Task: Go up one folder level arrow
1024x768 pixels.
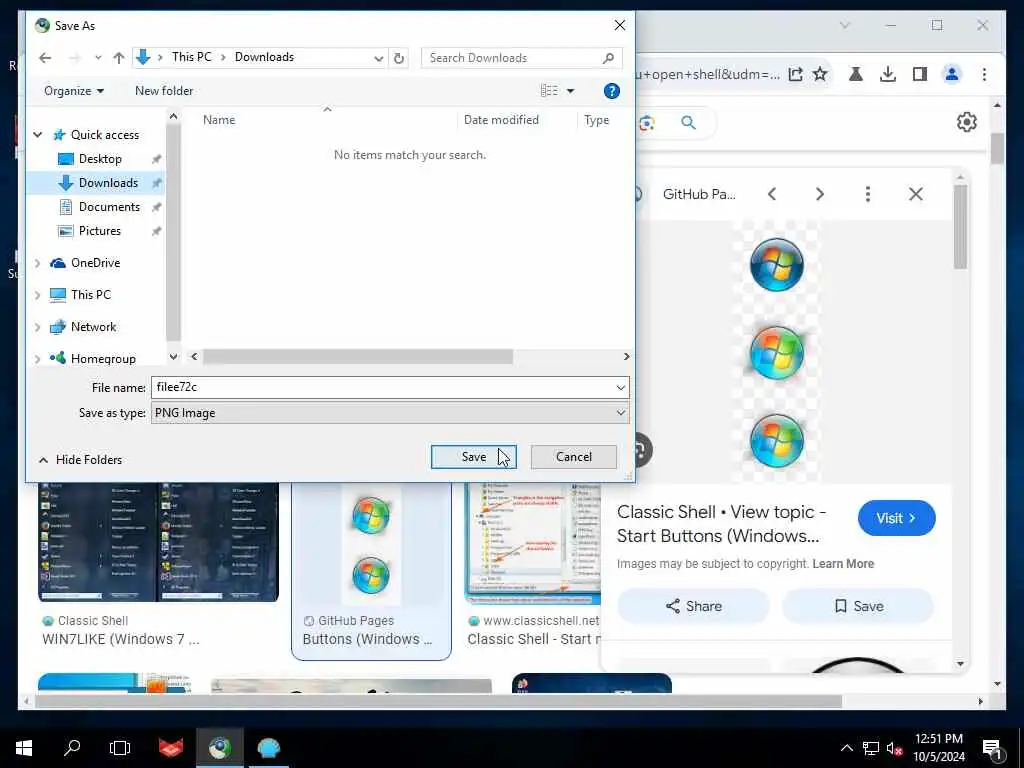Action: tap(118, 57)
